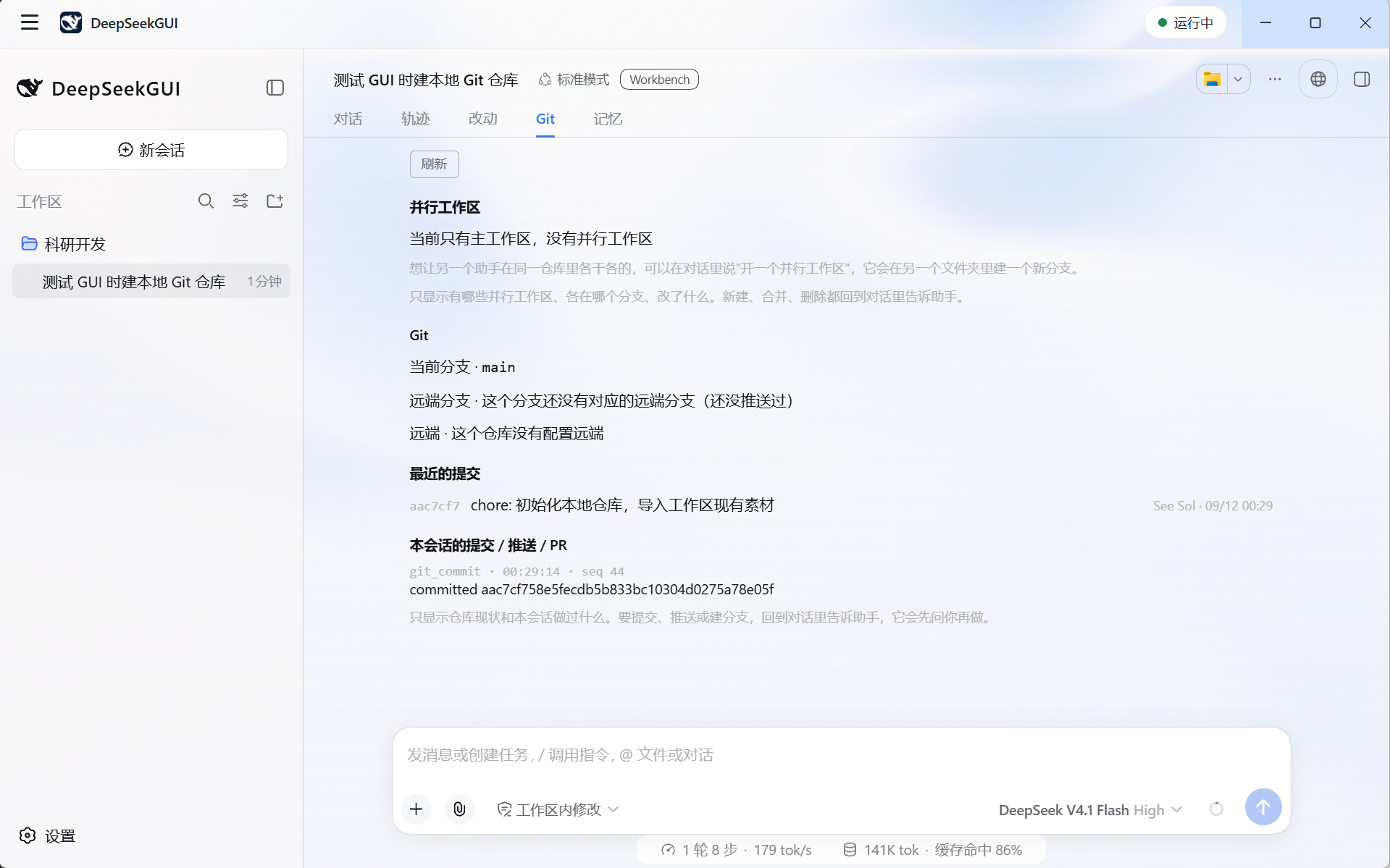Click the loading spinner indicator in composer
This screenshot has width=1390, height=868.
(x=1216, y=809)
